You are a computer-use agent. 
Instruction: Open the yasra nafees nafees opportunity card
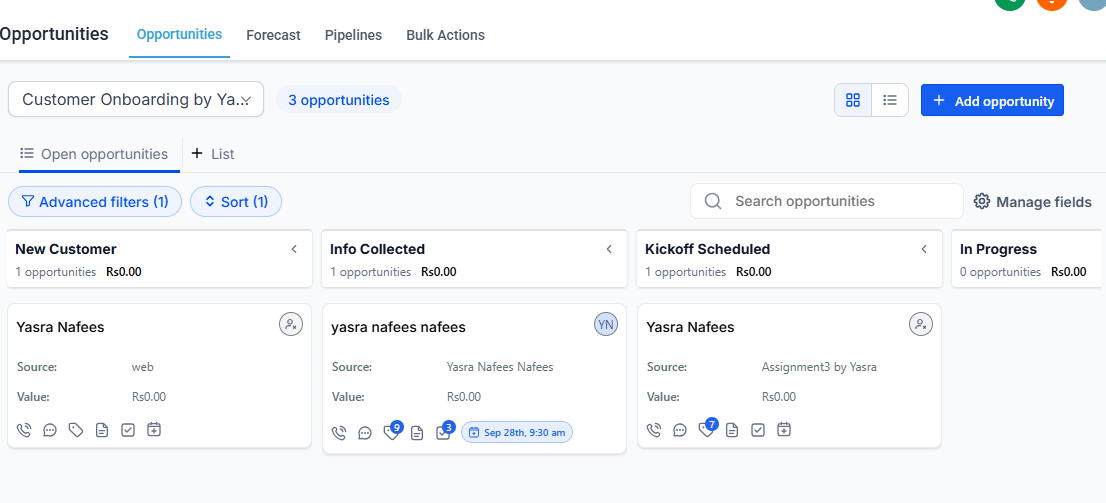pos(474,379)
